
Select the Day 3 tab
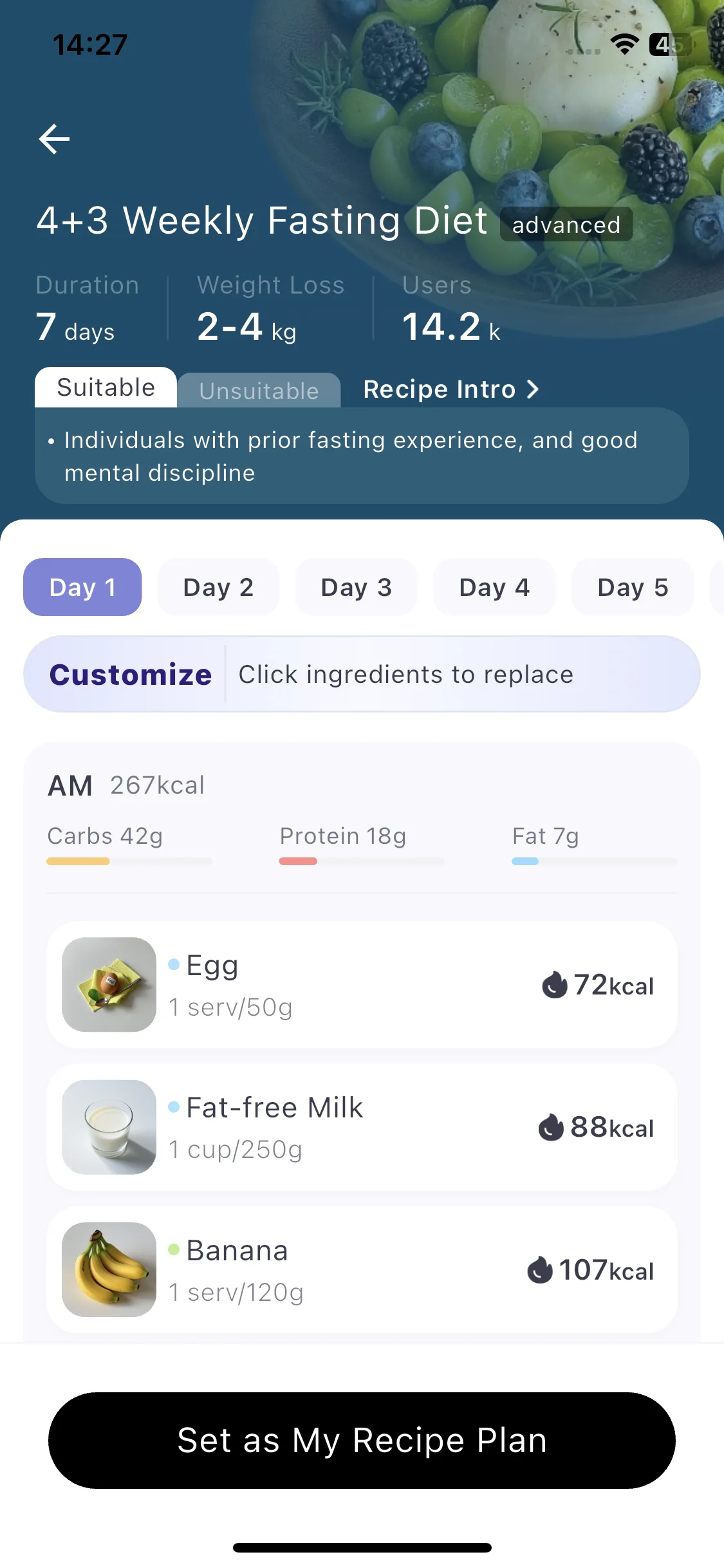click(356, 587)
